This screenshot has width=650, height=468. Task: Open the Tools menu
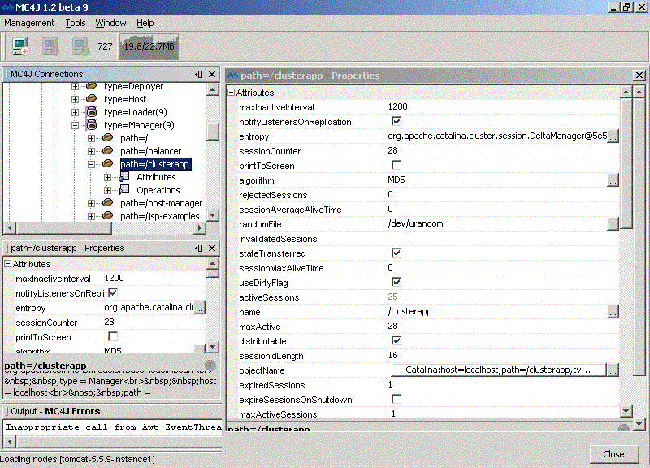pos(76,22)
